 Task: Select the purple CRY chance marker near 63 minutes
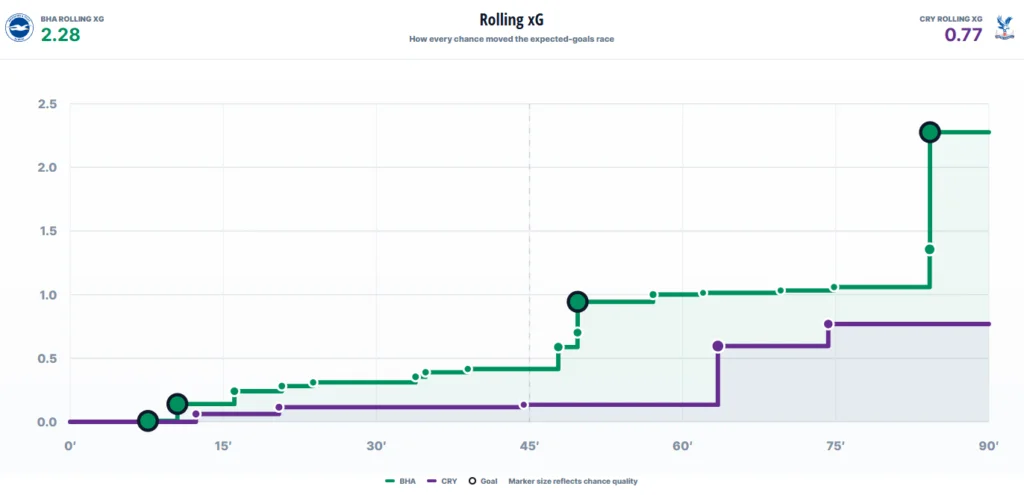point(718,346)
